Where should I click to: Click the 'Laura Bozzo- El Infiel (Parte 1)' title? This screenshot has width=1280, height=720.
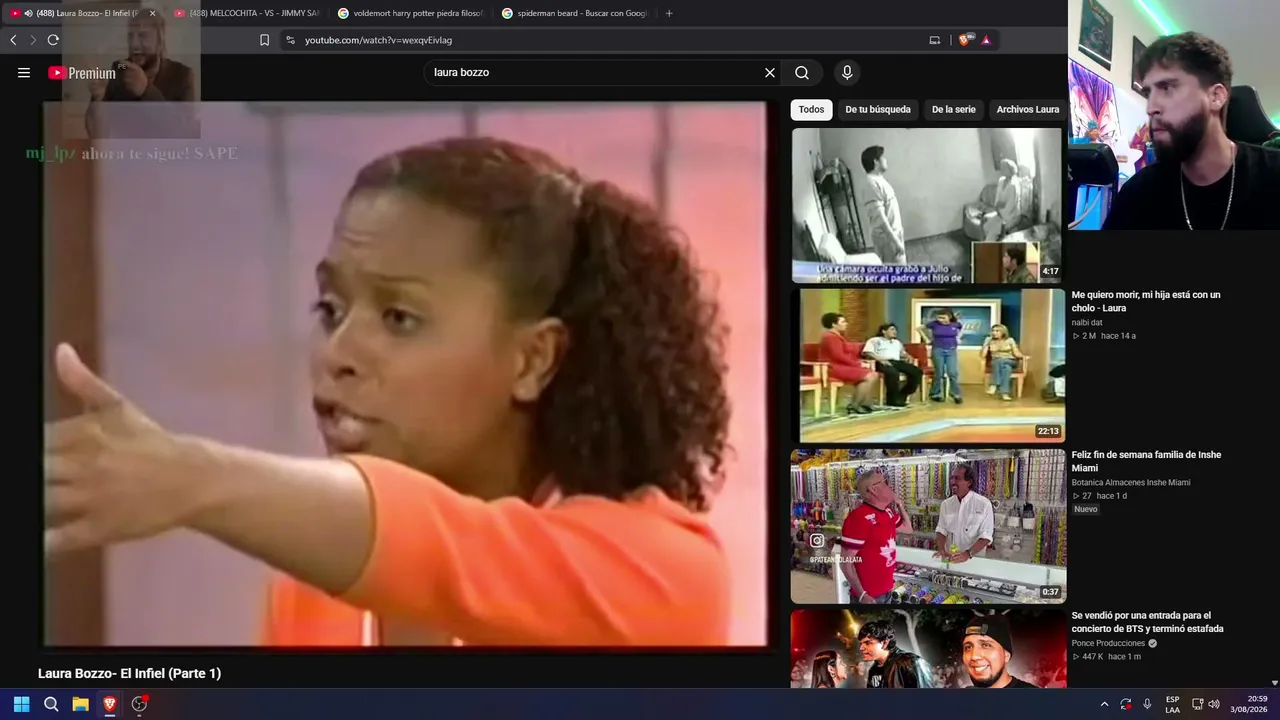click(x=129, y=674)
